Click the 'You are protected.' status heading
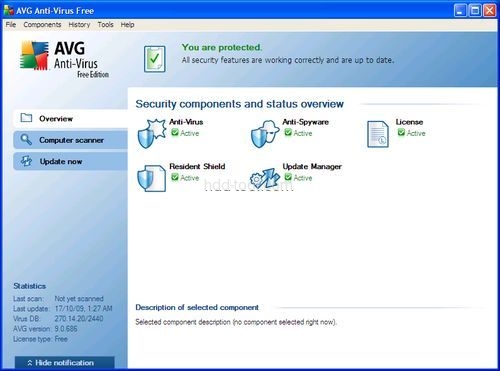The width and height of the screenshot is (500, 371). (x=222, y=47)
